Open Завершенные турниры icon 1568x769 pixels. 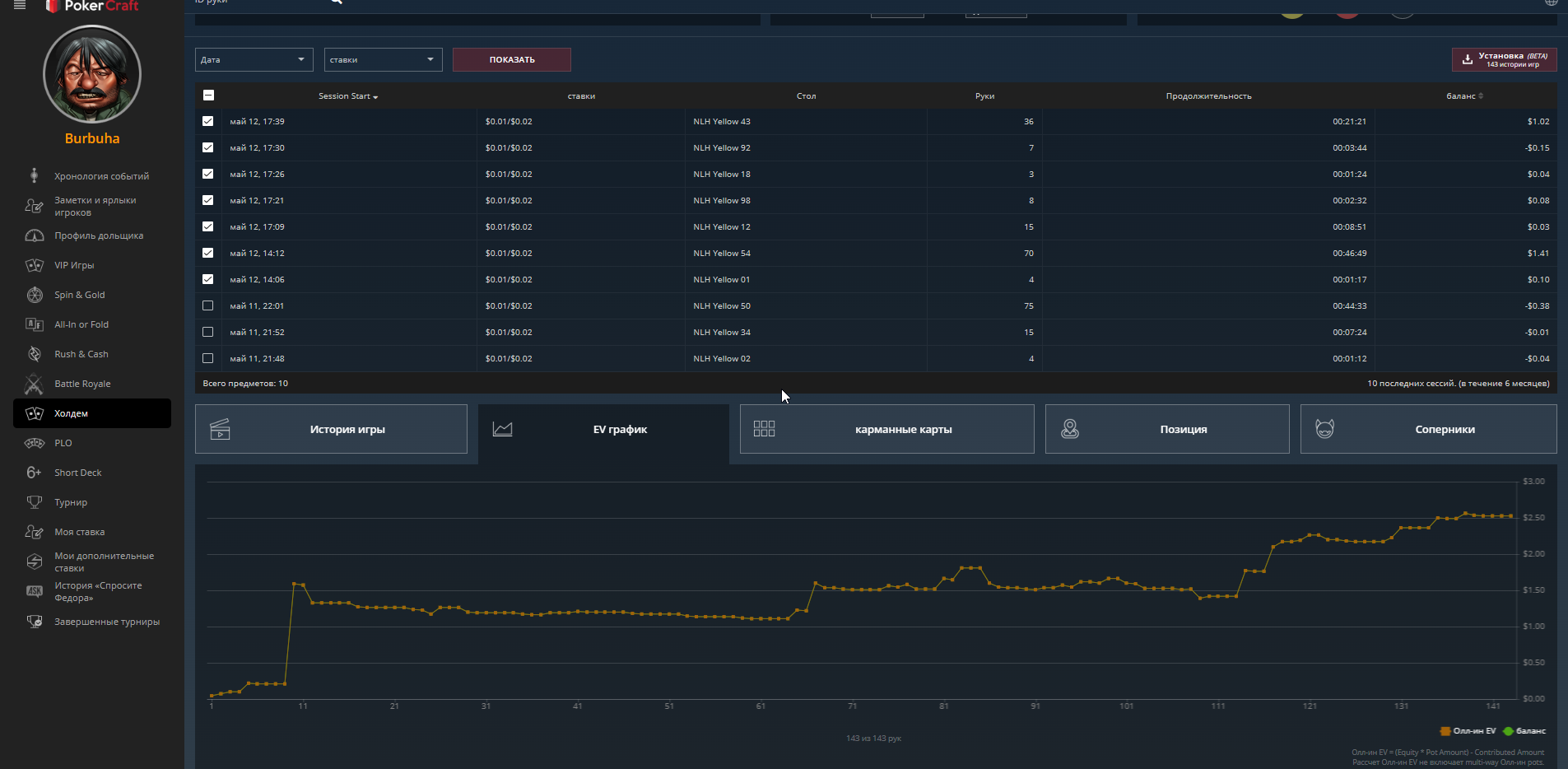(x=34, y=622)
